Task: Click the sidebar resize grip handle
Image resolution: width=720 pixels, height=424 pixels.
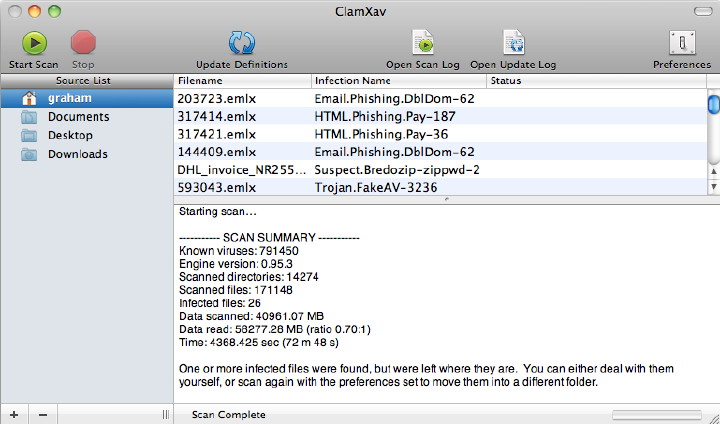Action: (x=166, y=414)
